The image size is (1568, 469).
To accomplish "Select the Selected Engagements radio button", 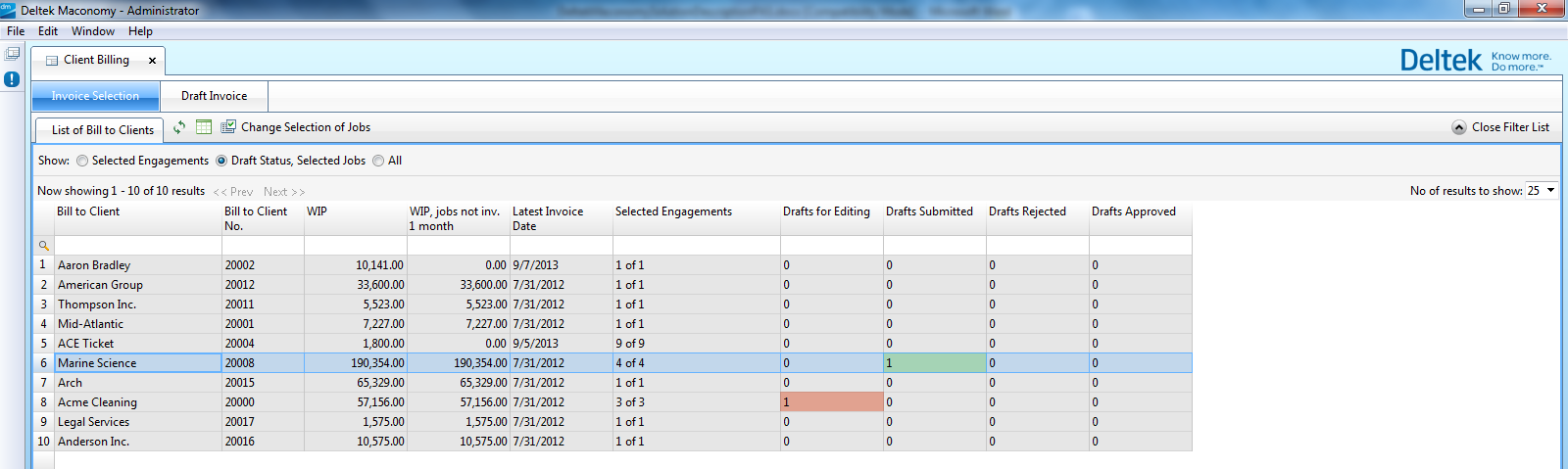I will pyautogui.click(x=82, y=161).
